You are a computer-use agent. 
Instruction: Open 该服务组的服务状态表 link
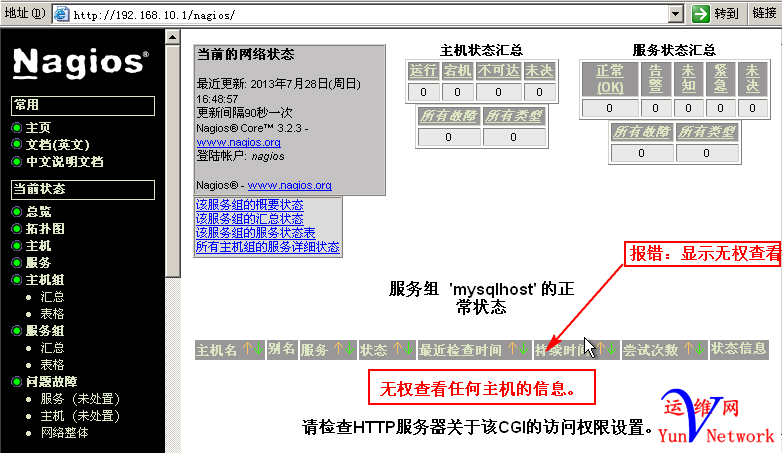click(x=255, y=232)
